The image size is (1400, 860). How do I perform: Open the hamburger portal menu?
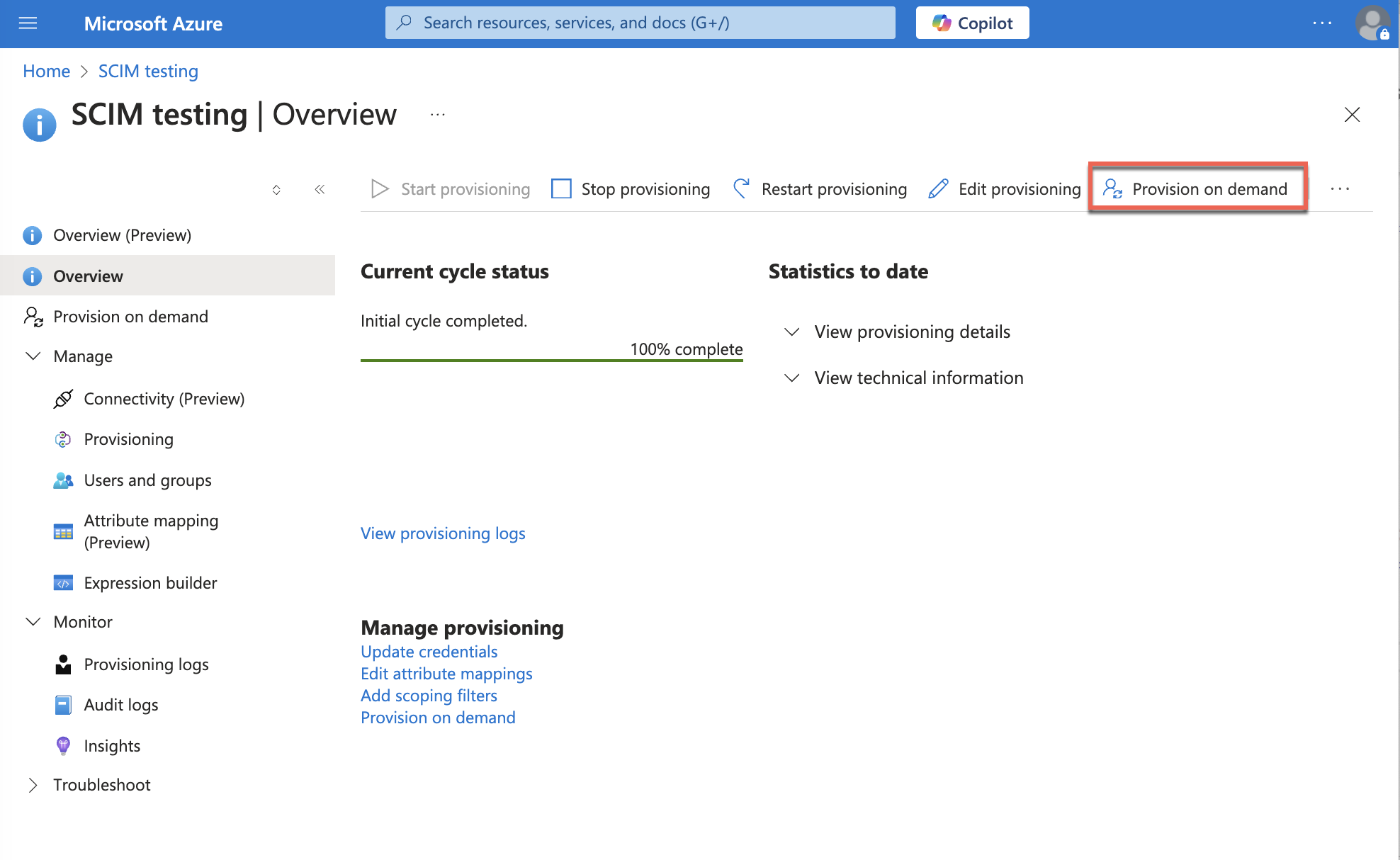pyautogui.click(x=28, y=23)
